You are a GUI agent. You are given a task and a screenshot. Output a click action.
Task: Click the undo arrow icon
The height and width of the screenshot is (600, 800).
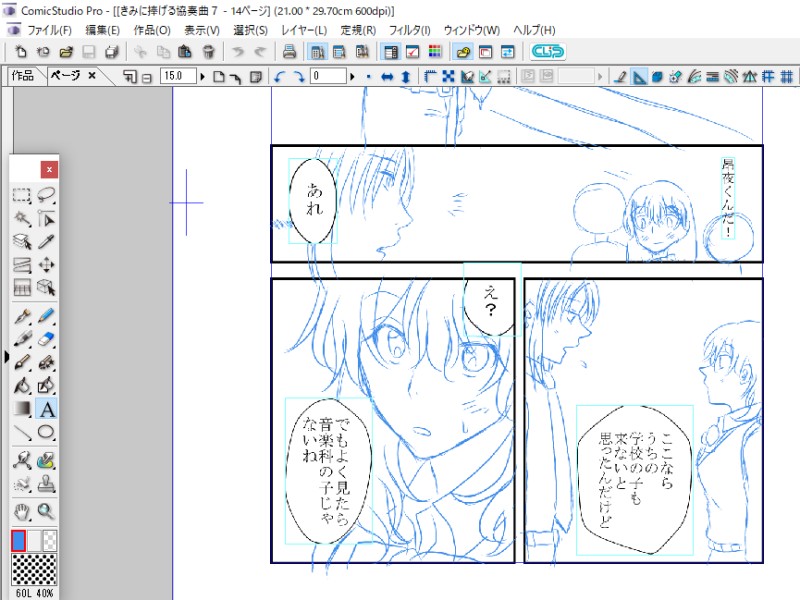(x=237, y=52)
